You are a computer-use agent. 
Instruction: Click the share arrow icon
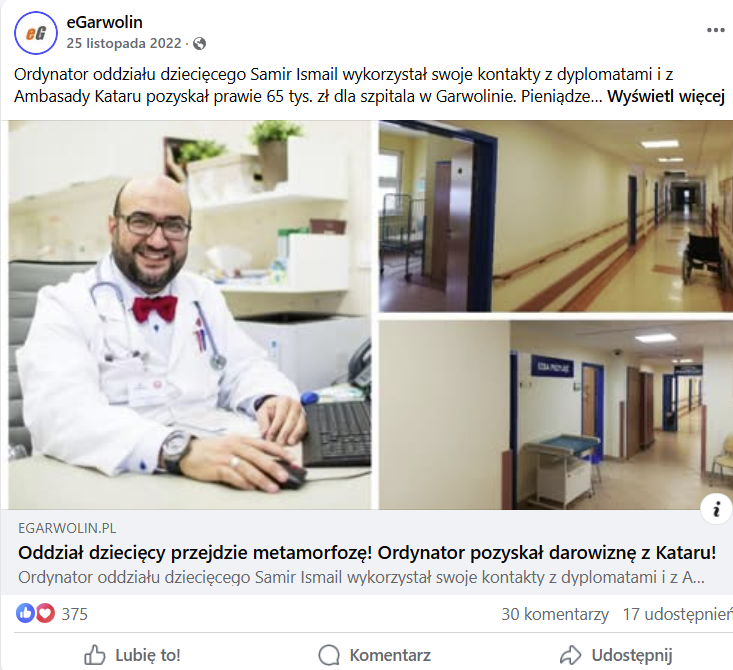571,655
